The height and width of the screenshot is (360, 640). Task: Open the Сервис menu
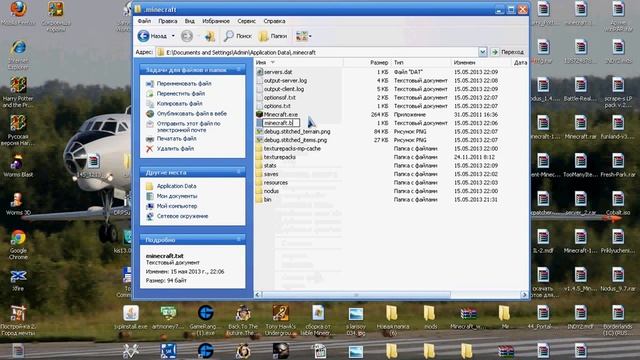[246, 21]
